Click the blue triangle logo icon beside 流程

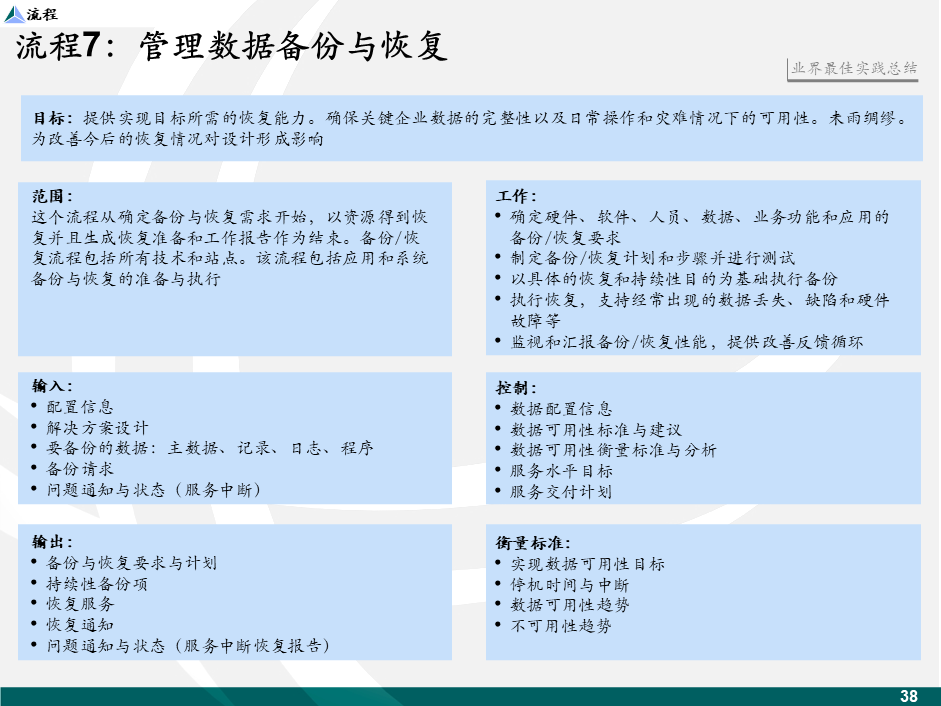(x=14, y=14)
